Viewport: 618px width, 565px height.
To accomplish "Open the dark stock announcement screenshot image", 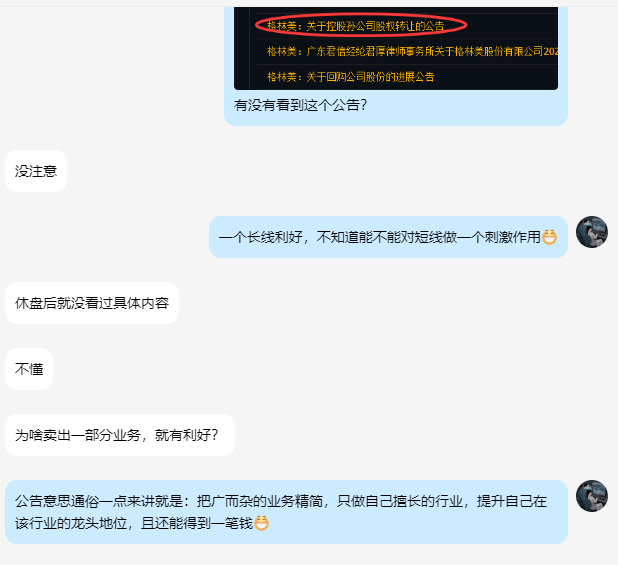I will (x=396, y=48).
